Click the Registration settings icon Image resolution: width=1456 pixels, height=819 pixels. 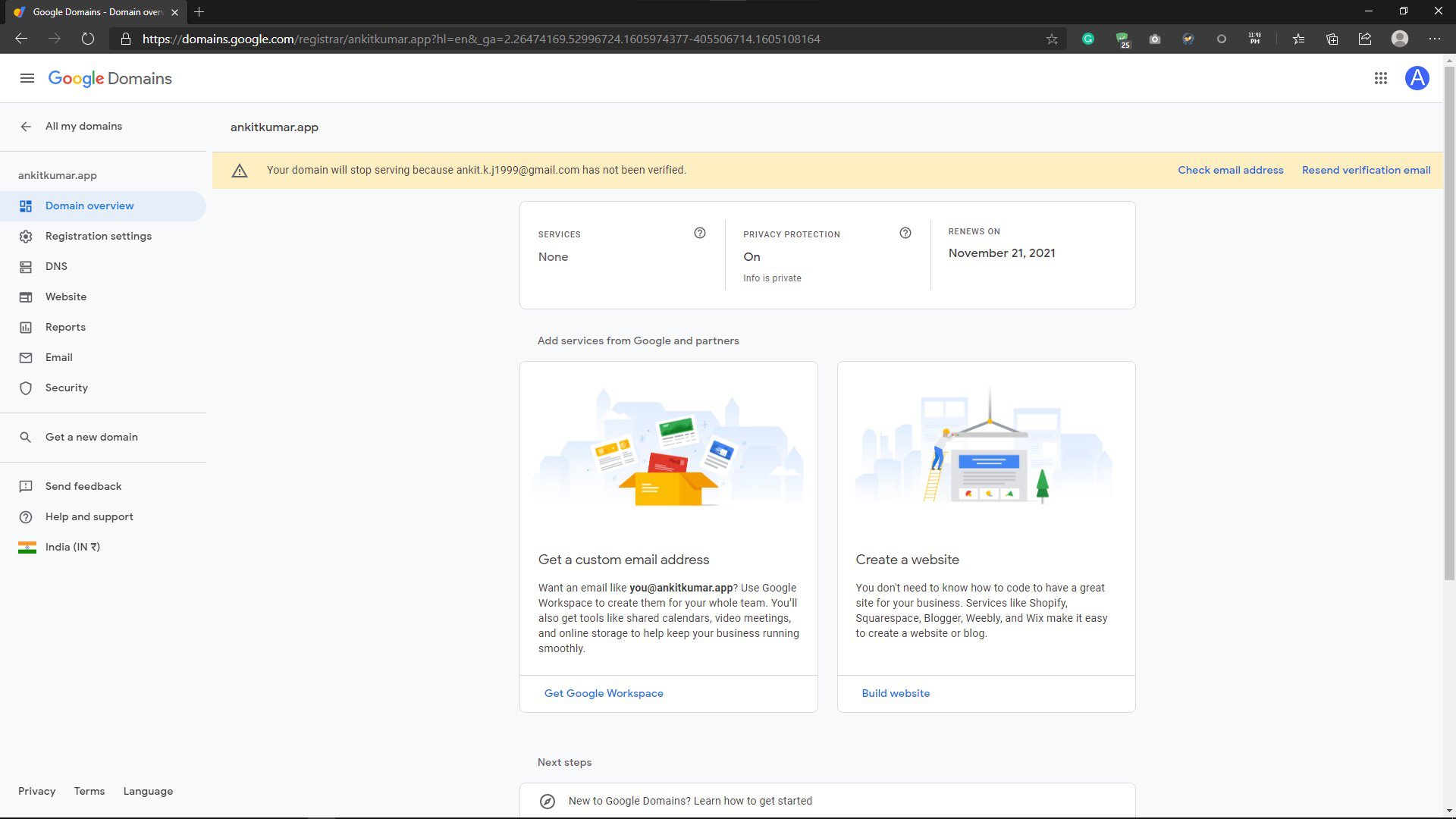coord(26,236)
